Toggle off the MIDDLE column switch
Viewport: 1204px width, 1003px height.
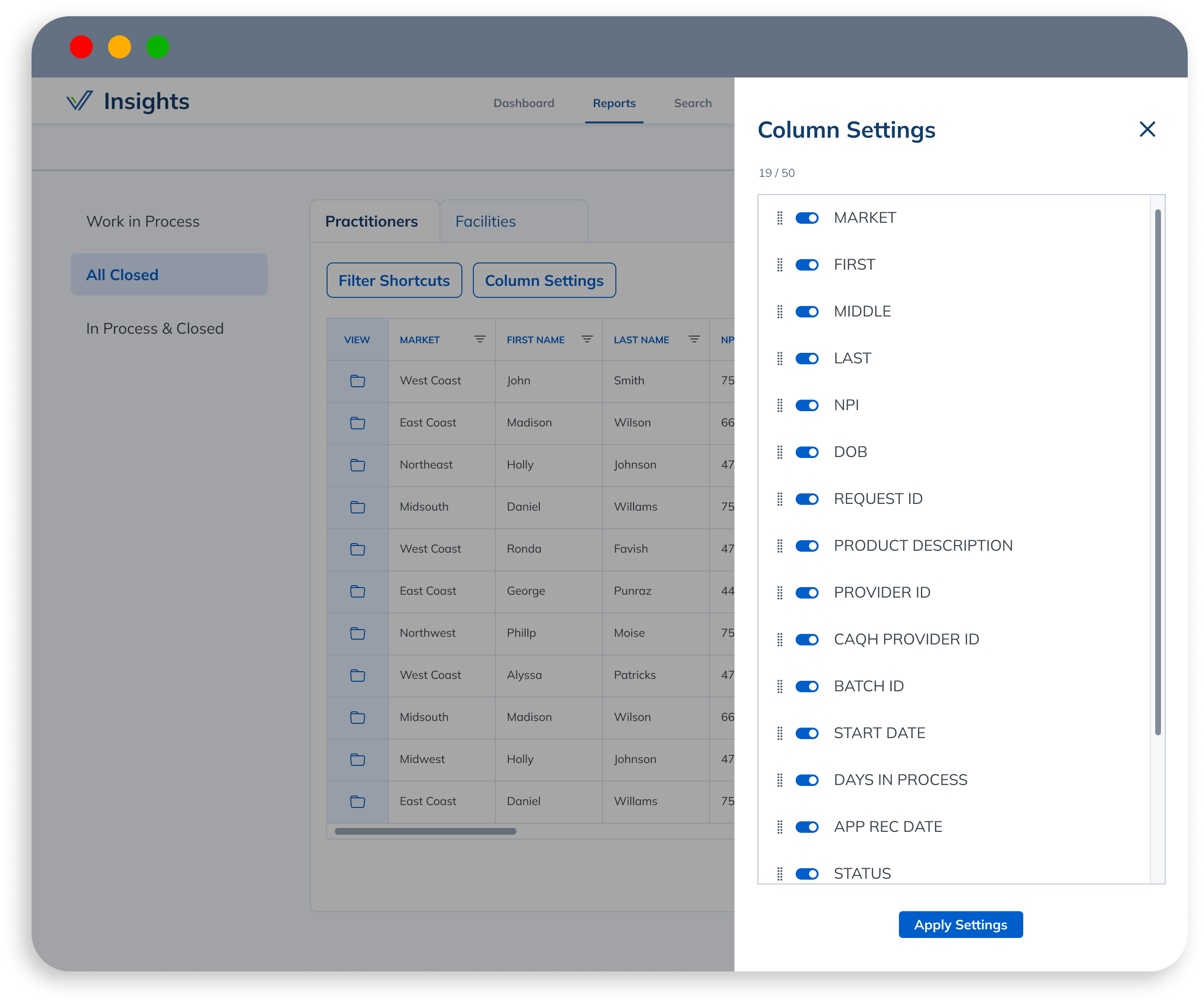pyautogui.click(x=807, y=312)
